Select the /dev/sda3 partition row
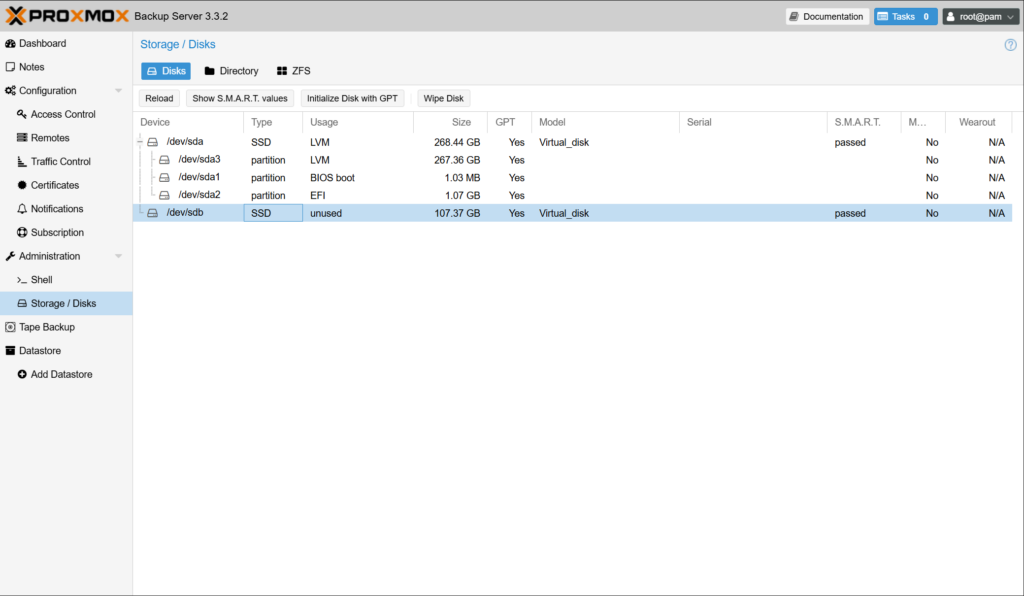 coord(199,160)
